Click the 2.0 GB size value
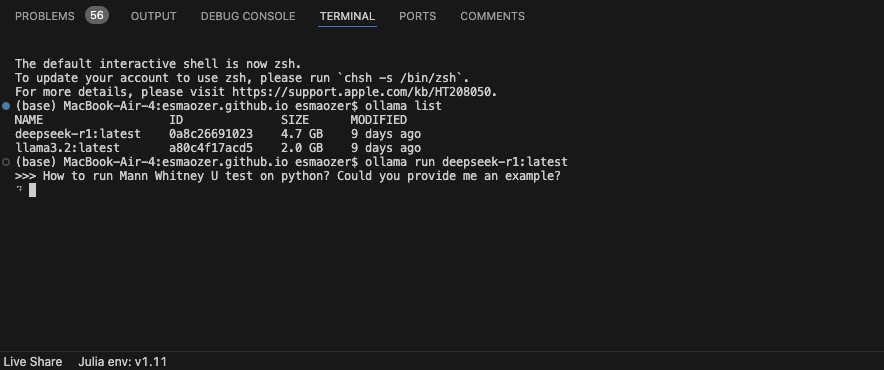This screenshot has width=884, height=370. 302,148
